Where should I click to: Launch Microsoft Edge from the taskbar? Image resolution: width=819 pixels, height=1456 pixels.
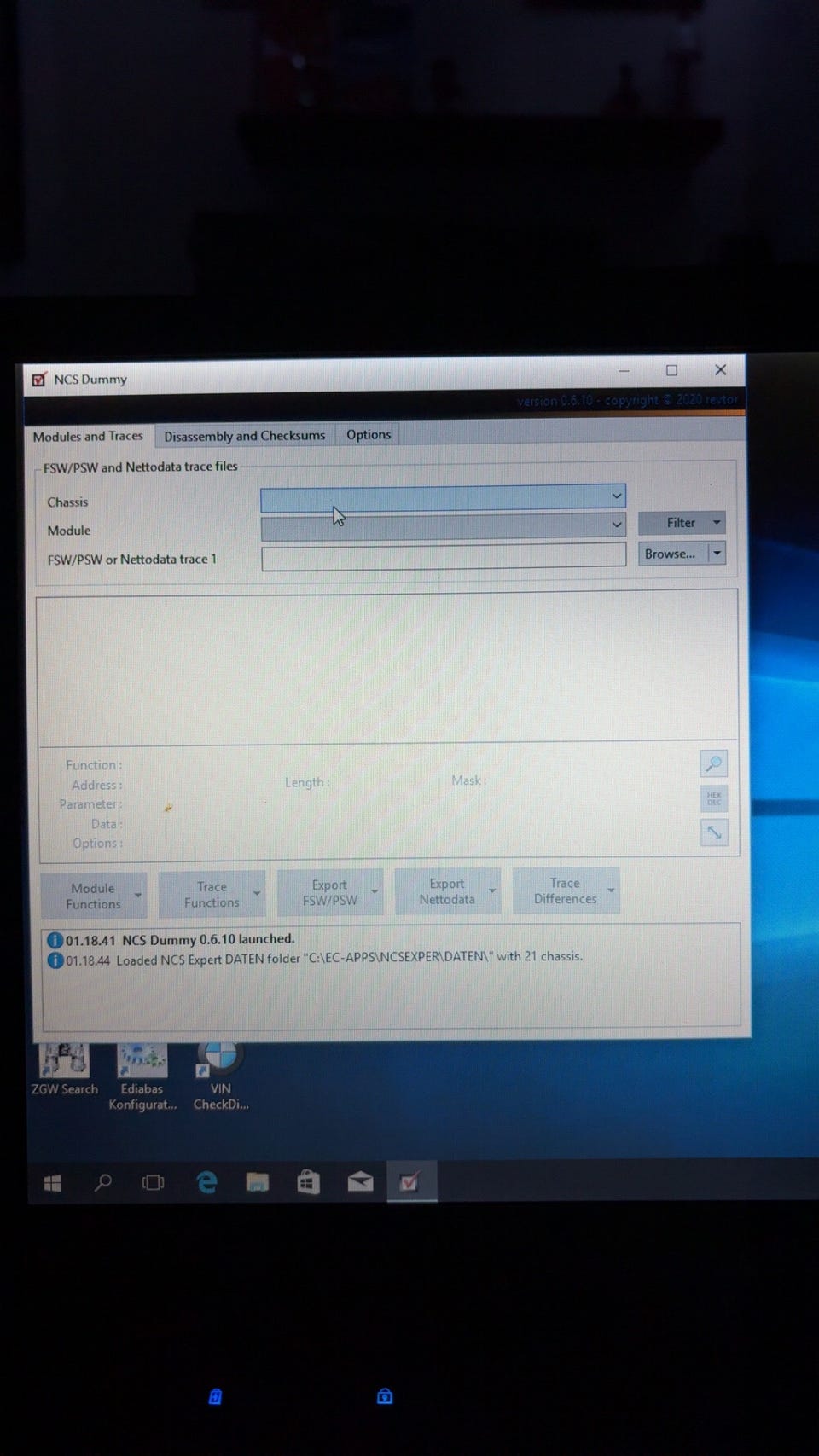point(206,1182)
